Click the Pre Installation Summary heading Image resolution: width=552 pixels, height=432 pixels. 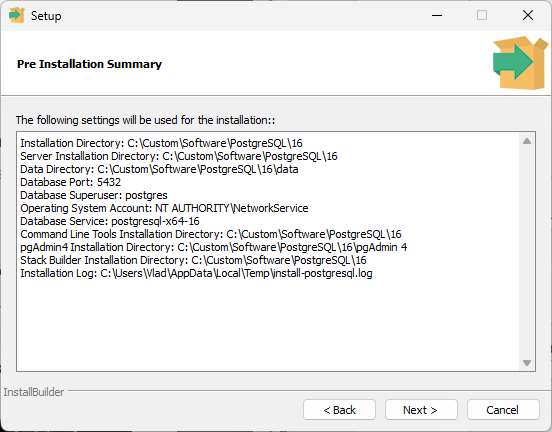89,64
